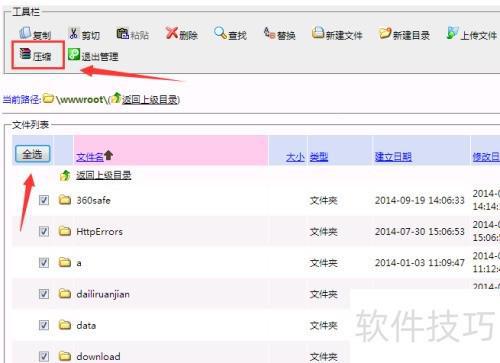500x363 pixels.
Task: Click the 删除 delete red X icon
Action: 172,33
